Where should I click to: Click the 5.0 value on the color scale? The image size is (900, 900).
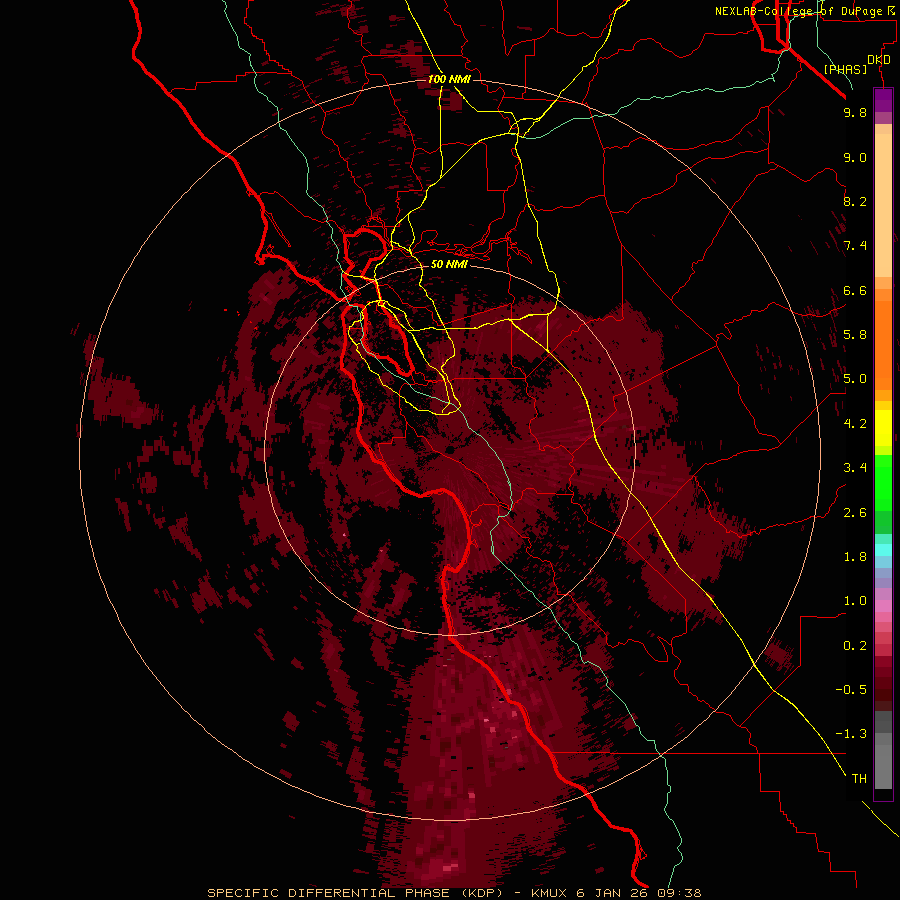[x=855, y=379]
